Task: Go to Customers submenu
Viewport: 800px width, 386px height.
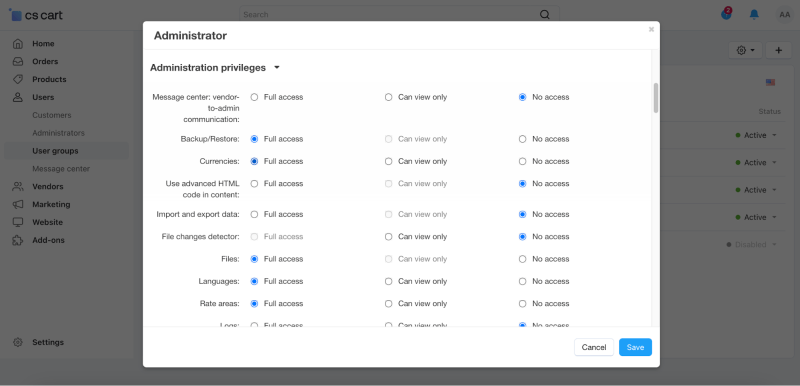Action: pos(52,115)
